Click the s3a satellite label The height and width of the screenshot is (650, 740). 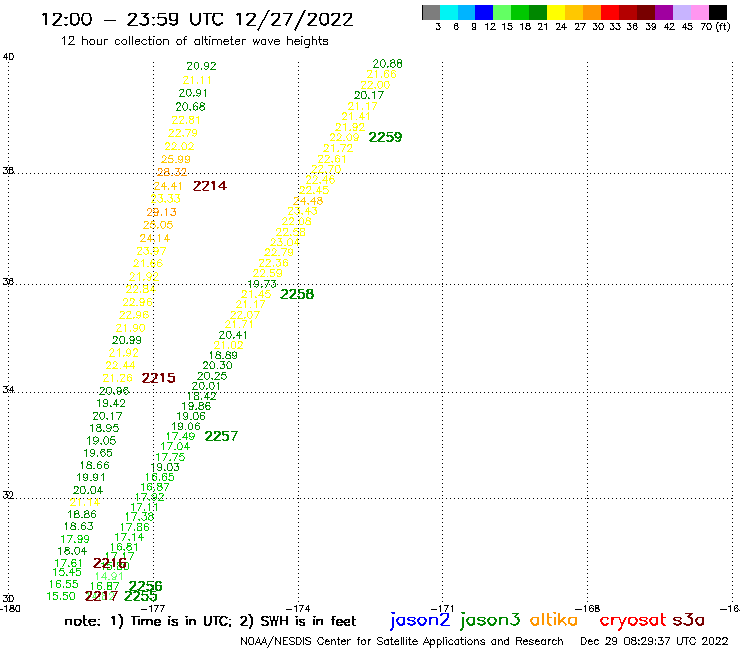pos(688,620)
